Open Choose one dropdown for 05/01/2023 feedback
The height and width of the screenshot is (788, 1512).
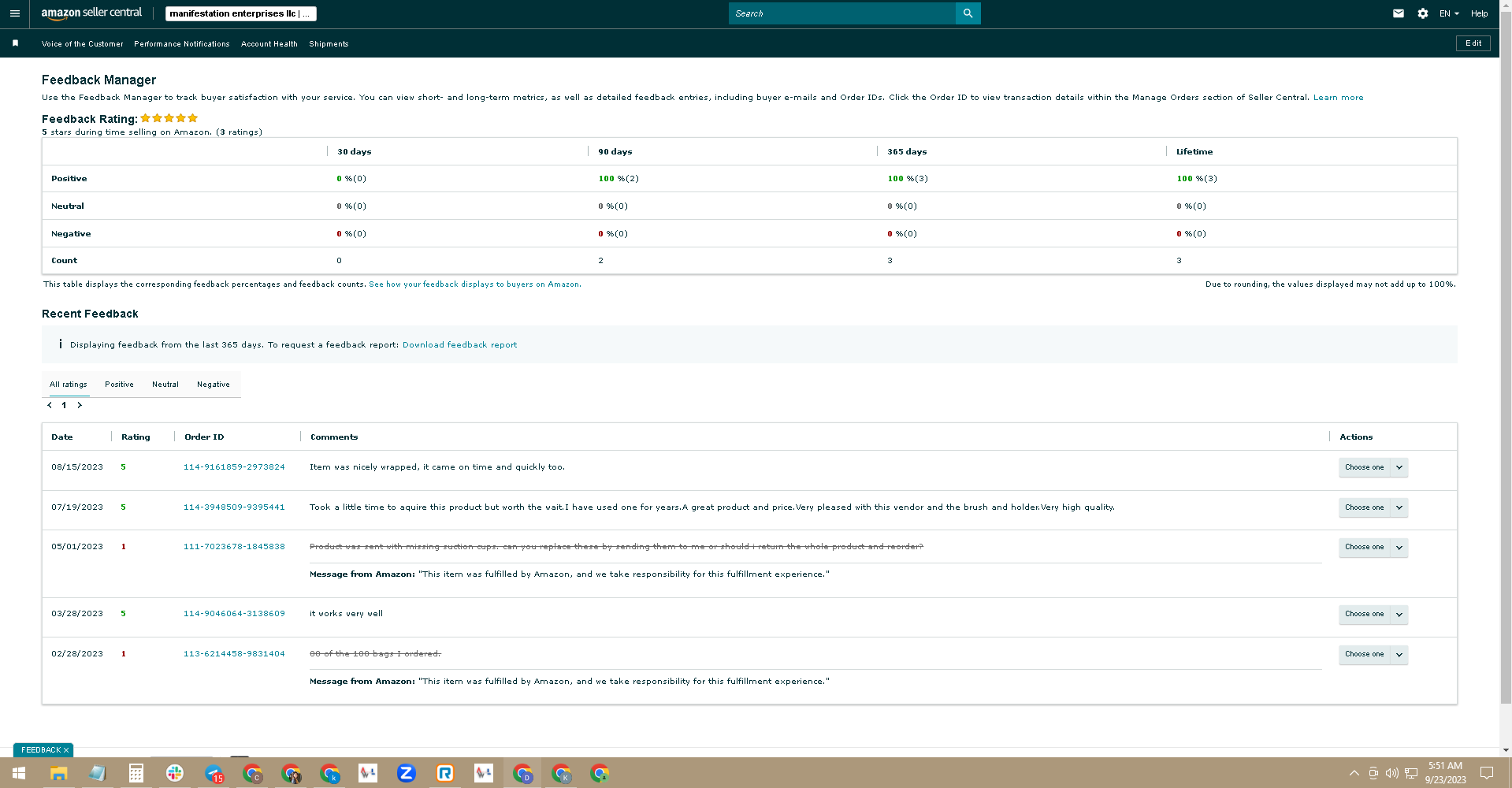click(x=1373, y=547)
